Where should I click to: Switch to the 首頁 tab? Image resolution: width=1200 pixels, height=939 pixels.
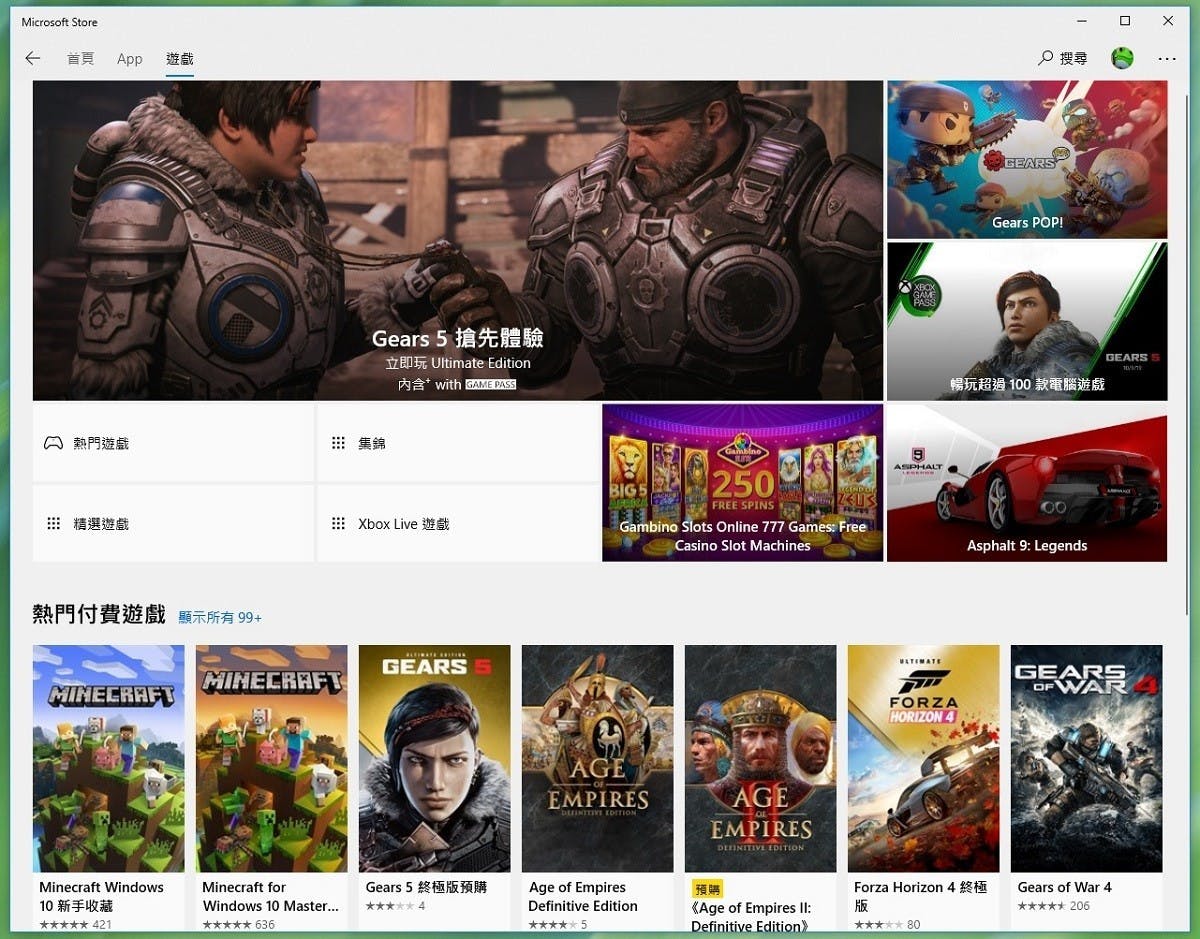click(x=80, y=59)
